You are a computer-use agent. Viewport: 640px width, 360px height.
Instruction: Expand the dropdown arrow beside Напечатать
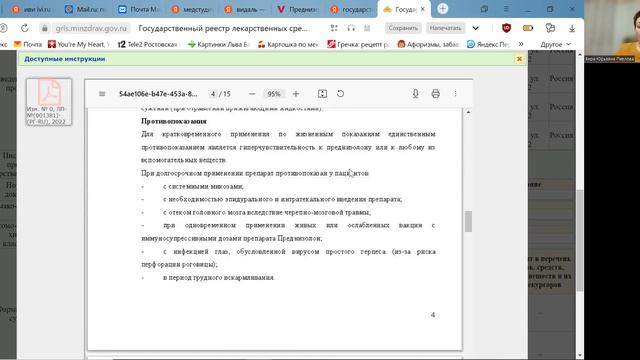[x=476, y=28]
